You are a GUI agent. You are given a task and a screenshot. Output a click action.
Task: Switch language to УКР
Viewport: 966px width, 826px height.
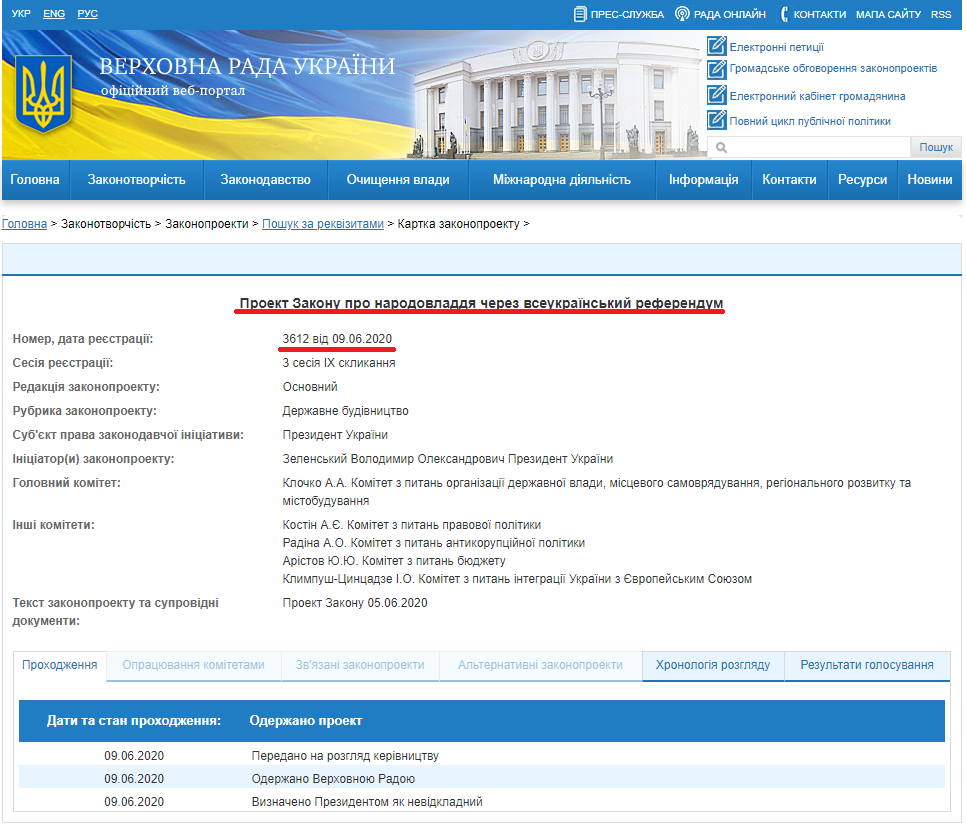click(21, 14)
